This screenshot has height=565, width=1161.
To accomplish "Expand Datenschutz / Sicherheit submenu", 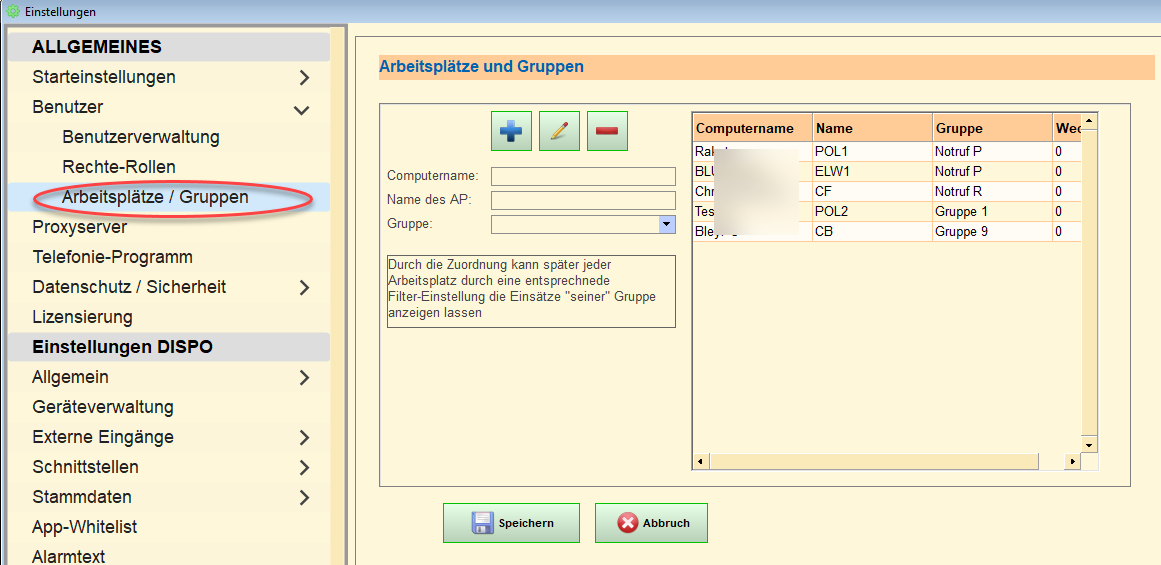I will click(304, 288).
